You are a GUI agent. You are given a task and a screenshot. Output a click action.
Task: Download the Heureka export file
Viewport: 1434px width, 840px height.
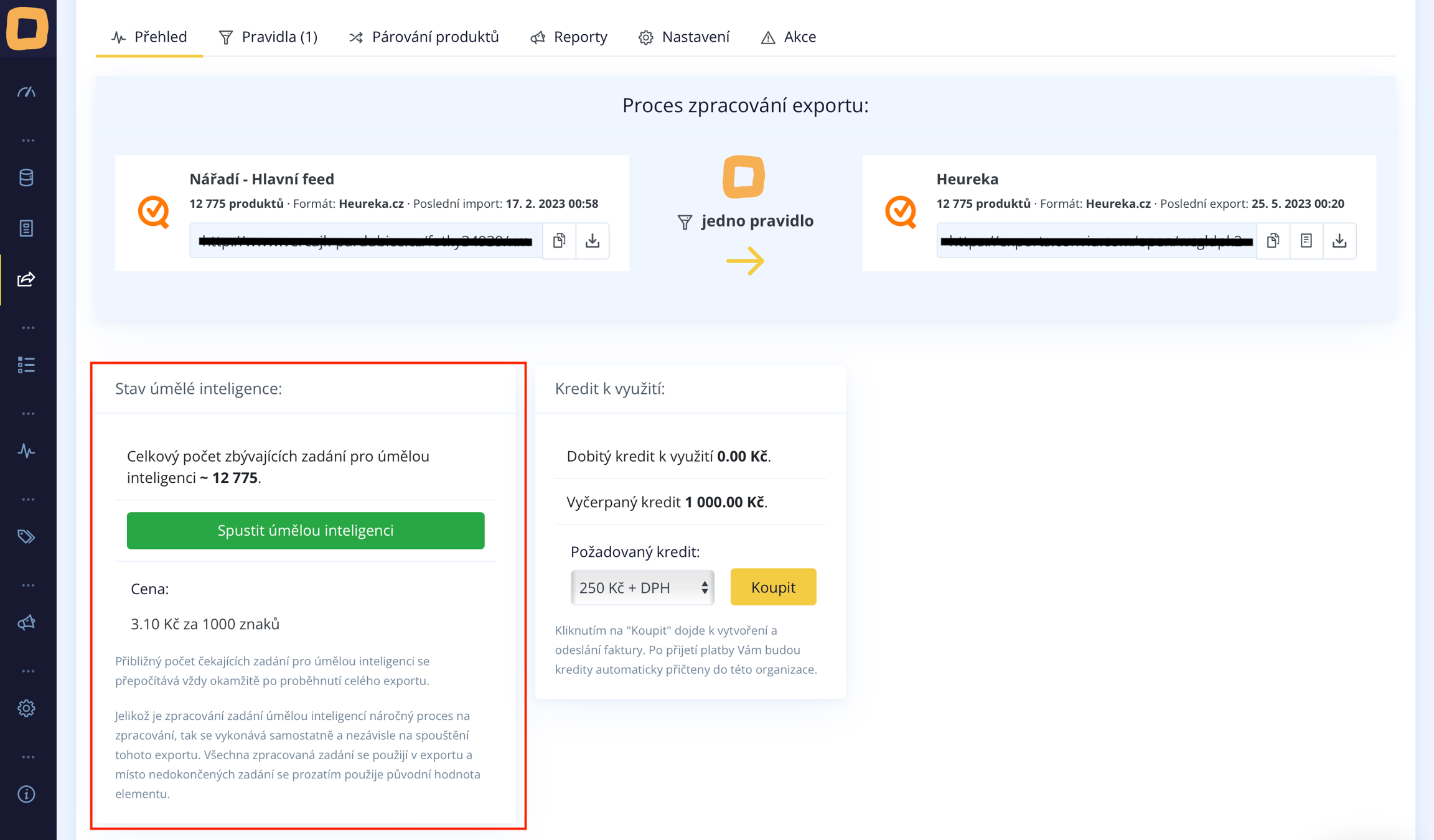click(1339, 241)
